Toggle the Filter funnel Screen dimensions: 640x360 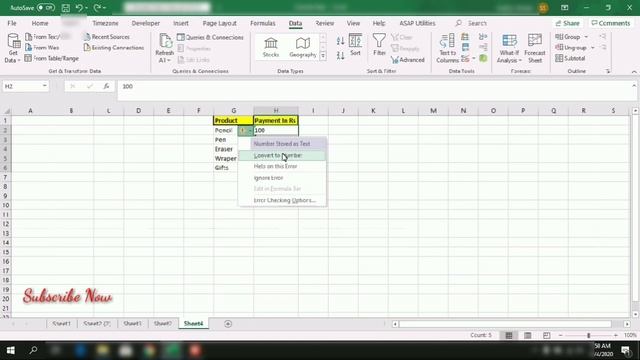379,45
